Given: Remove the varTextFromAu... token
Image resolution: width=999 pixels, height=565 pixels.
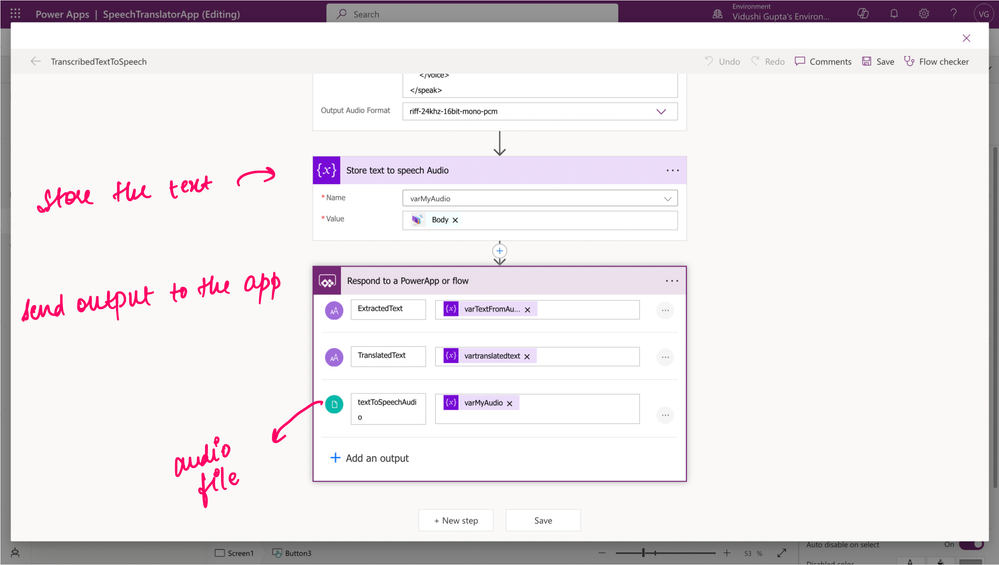Looking at the screenshot, I should coord(527,310).
